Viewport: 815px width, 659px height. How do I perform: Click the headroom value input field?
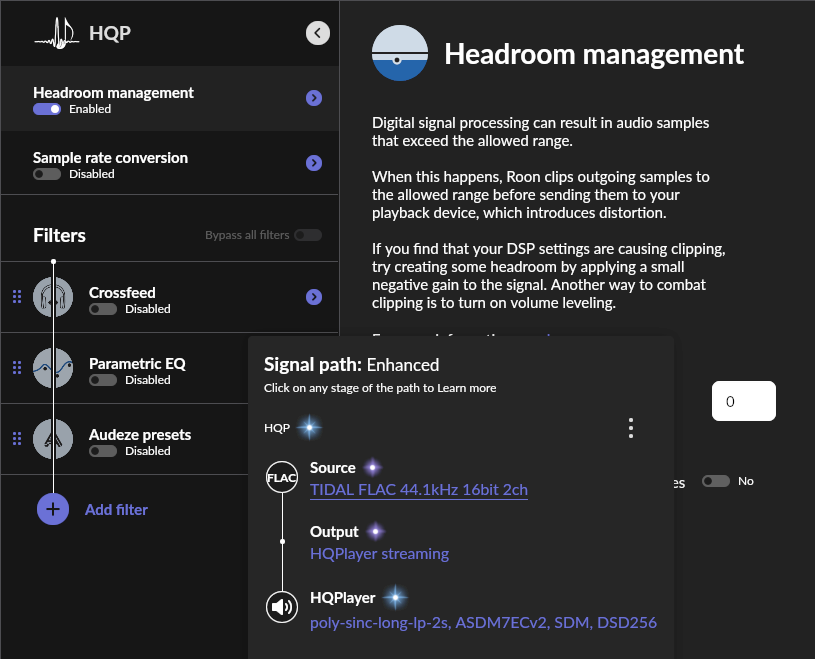(x=743, y=401)
